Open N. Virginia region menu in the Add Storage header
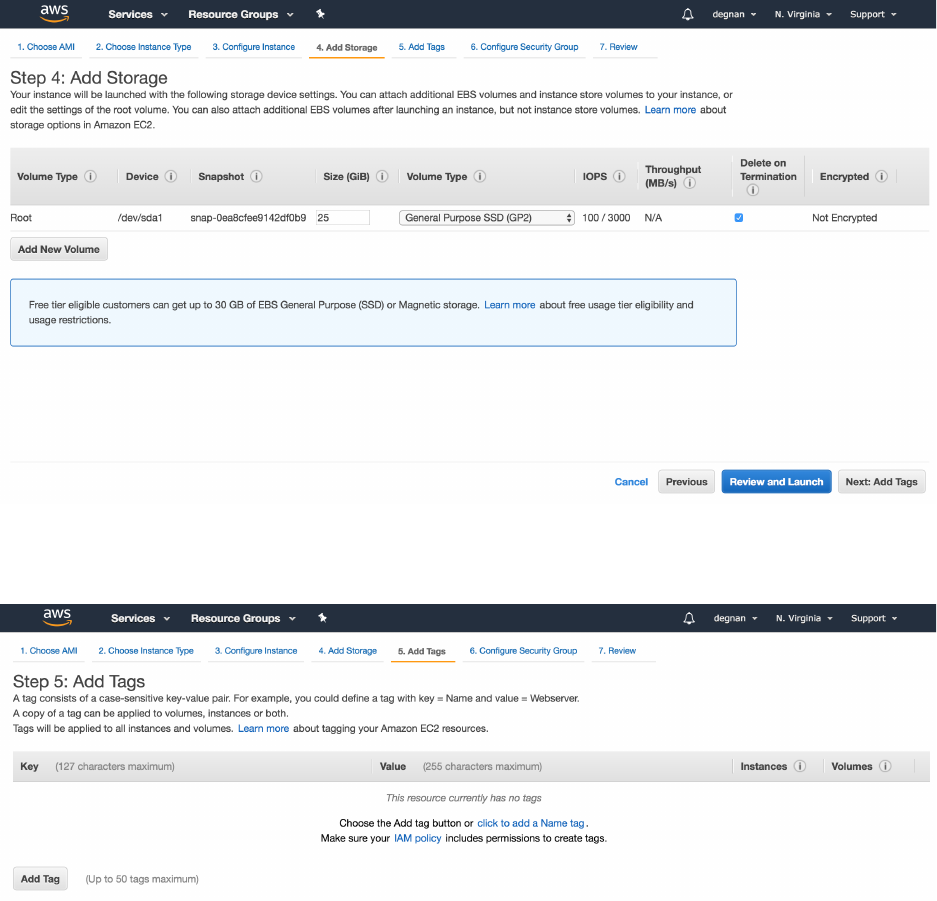 pos(803,14)
